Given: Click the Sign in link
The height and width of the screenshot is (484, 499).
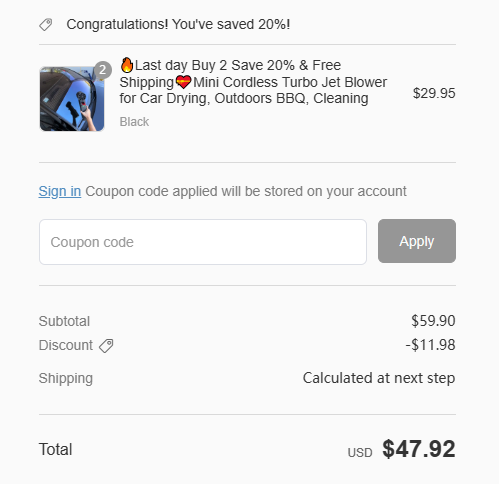Looking at the screenshot, I should [x=60, y=191].
